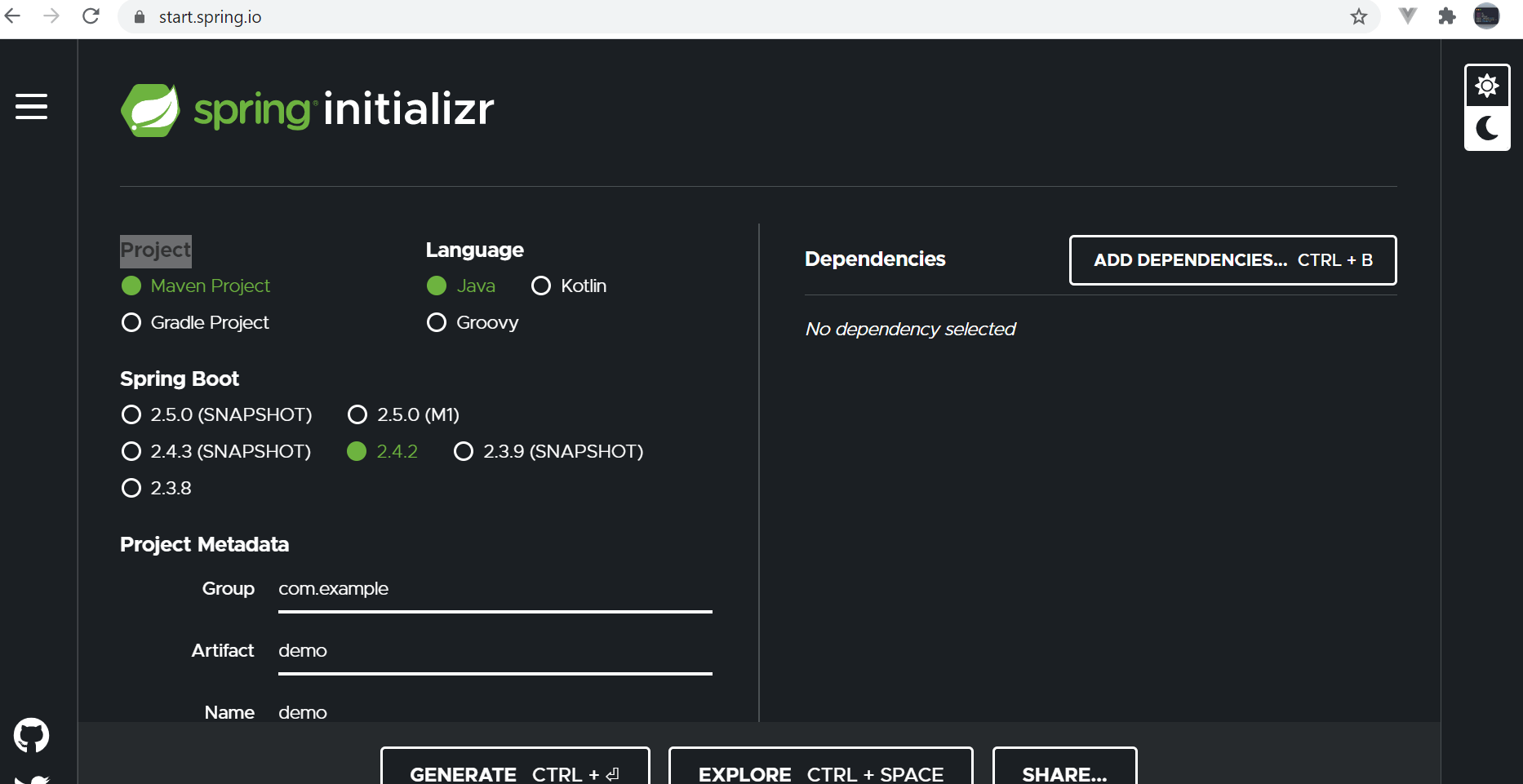Open the GitHub link icon
This screenshot has width=1523, height=784.
31,736
